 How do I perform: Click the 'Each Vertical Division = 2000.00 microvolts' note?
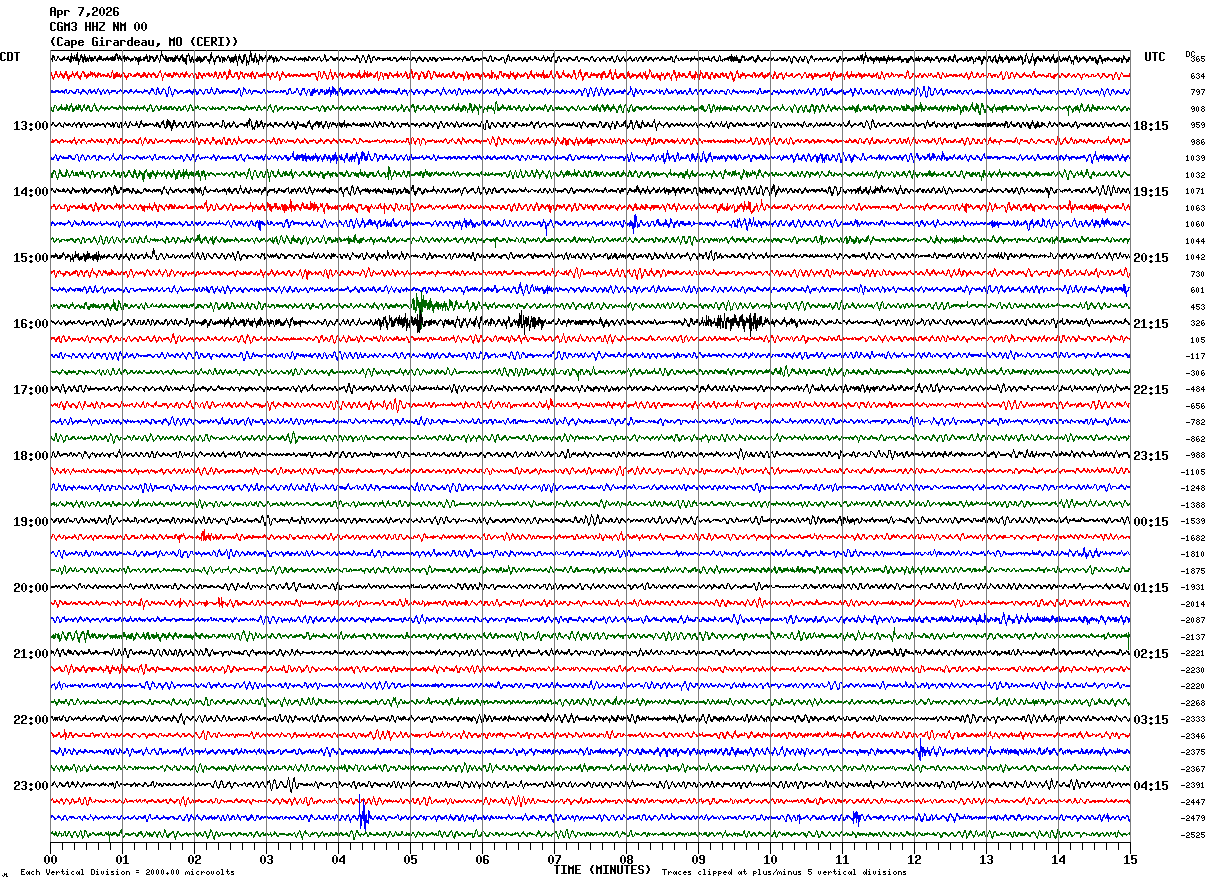[127, 872]
